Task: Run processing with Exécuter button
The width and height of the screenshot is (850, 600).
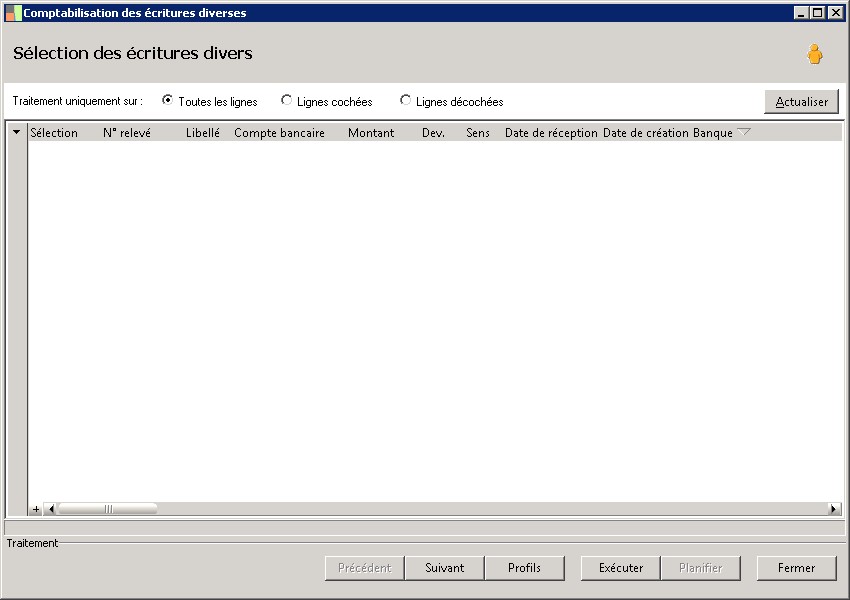Action: click(621, 568)
